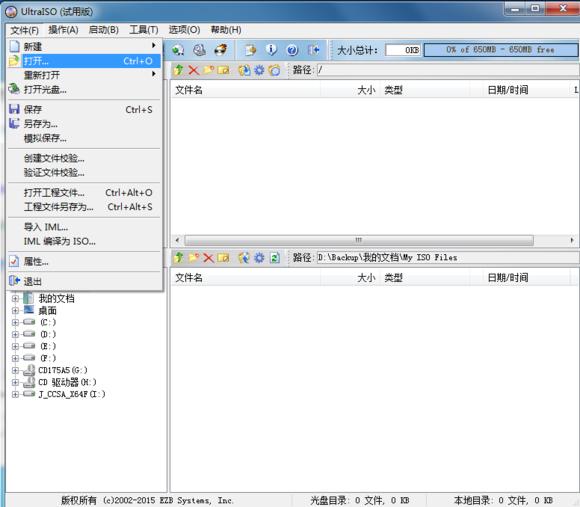Open the 操作(A) menu
This screenshot has height=507, width=580.
click(63, 30)
